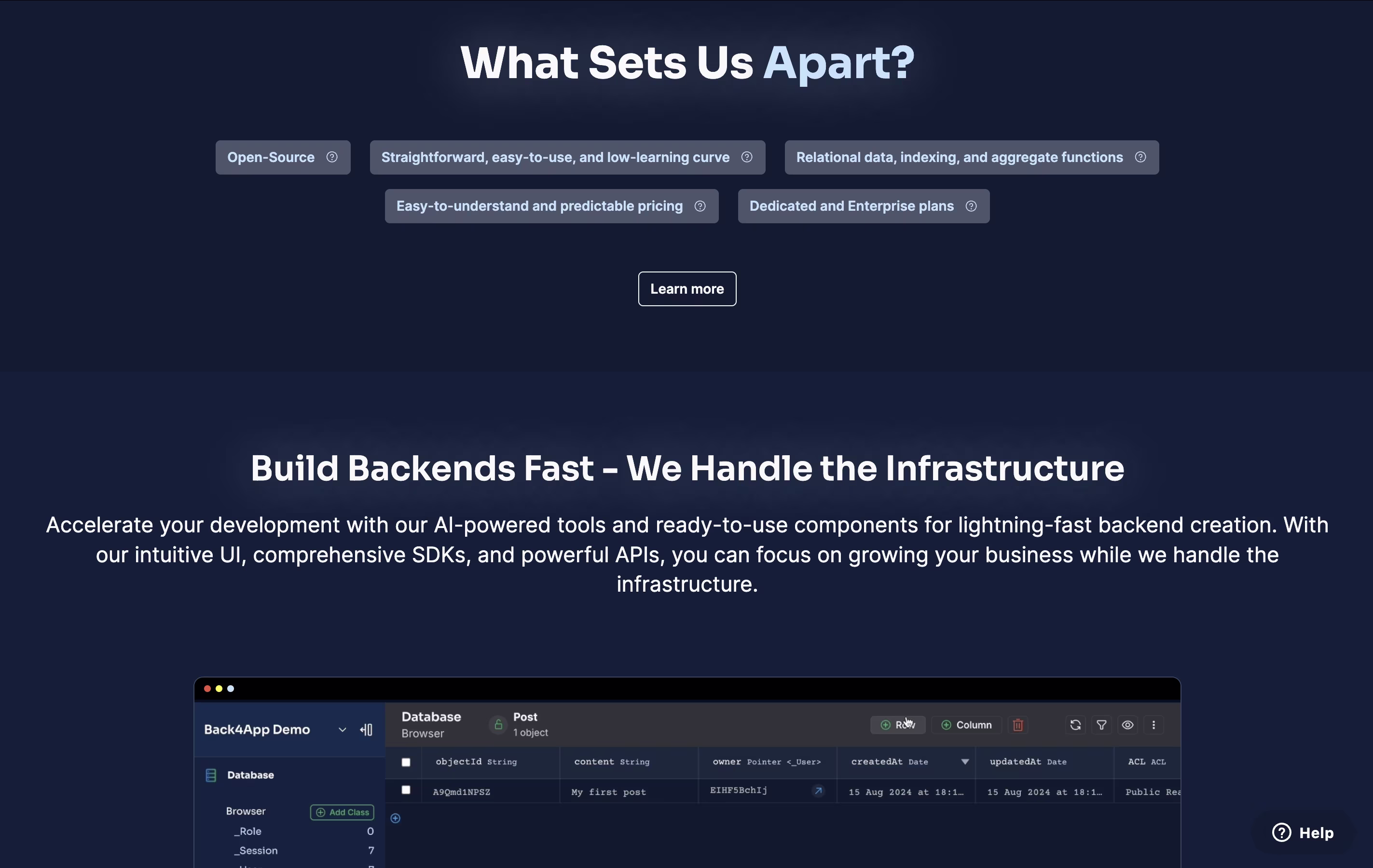Click the question icon next to predictable pricing

click(700, 206)
